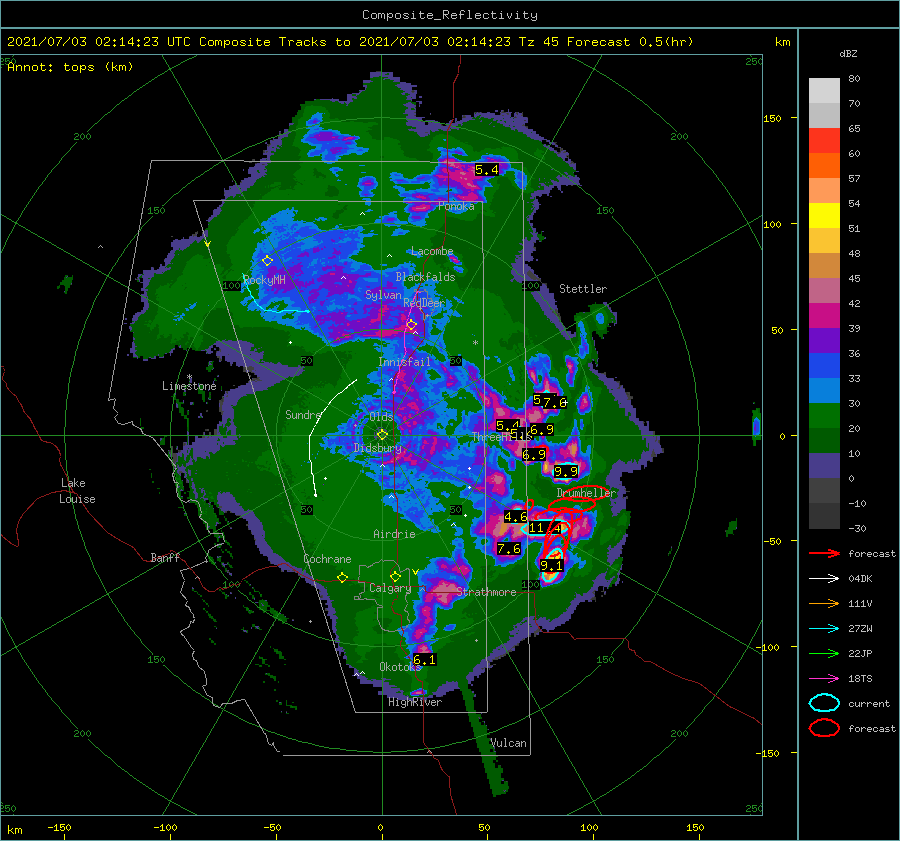Image resolution: width=900 pixels, height=841 pixels.
Task: Click the Cochrane city label
Action: (327, 559)
